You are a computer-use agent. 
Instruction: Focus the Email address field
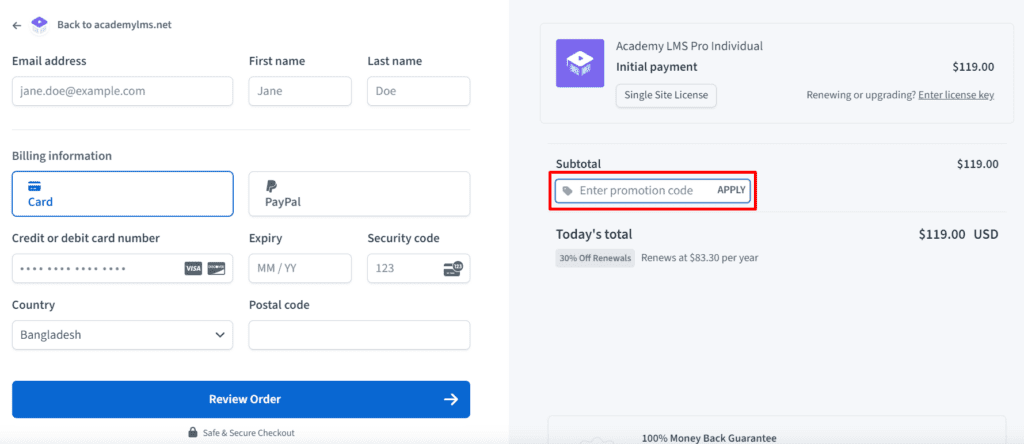tap(122, 91)
